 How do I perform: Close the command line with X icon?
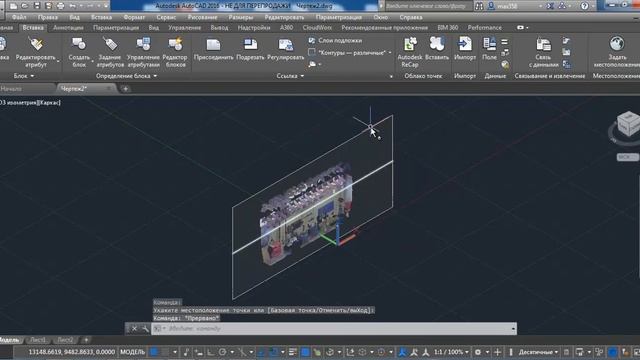pos(134,329)
